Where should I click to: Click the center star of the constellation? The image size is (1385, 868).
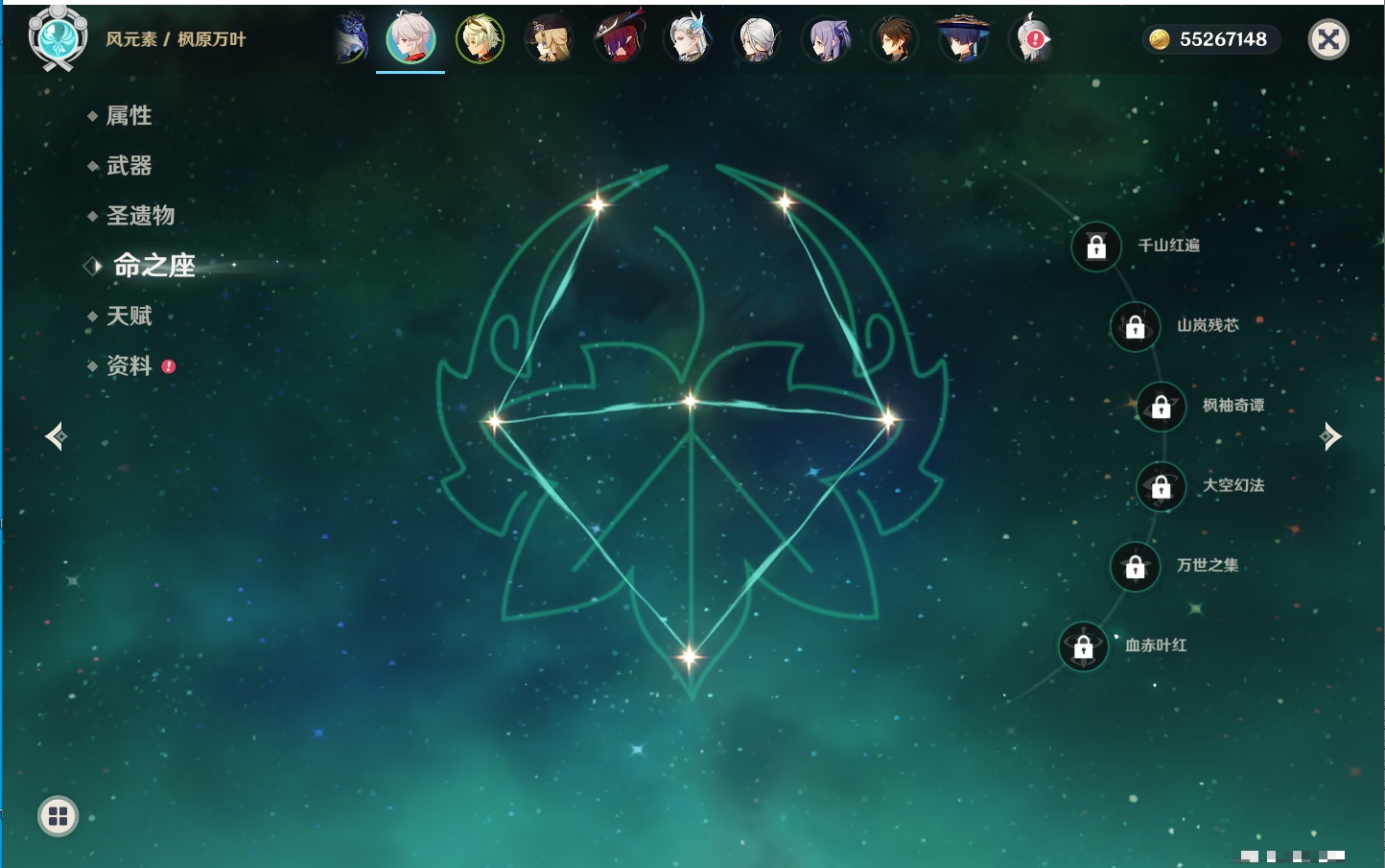pyautogui.click(x=691, y=401)
